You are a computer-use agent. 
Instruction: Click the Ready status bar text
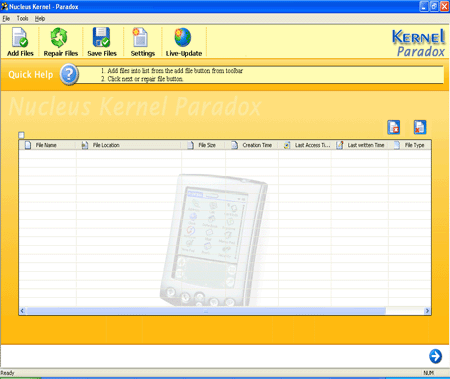pyautogui.click(x=7, y=373)
